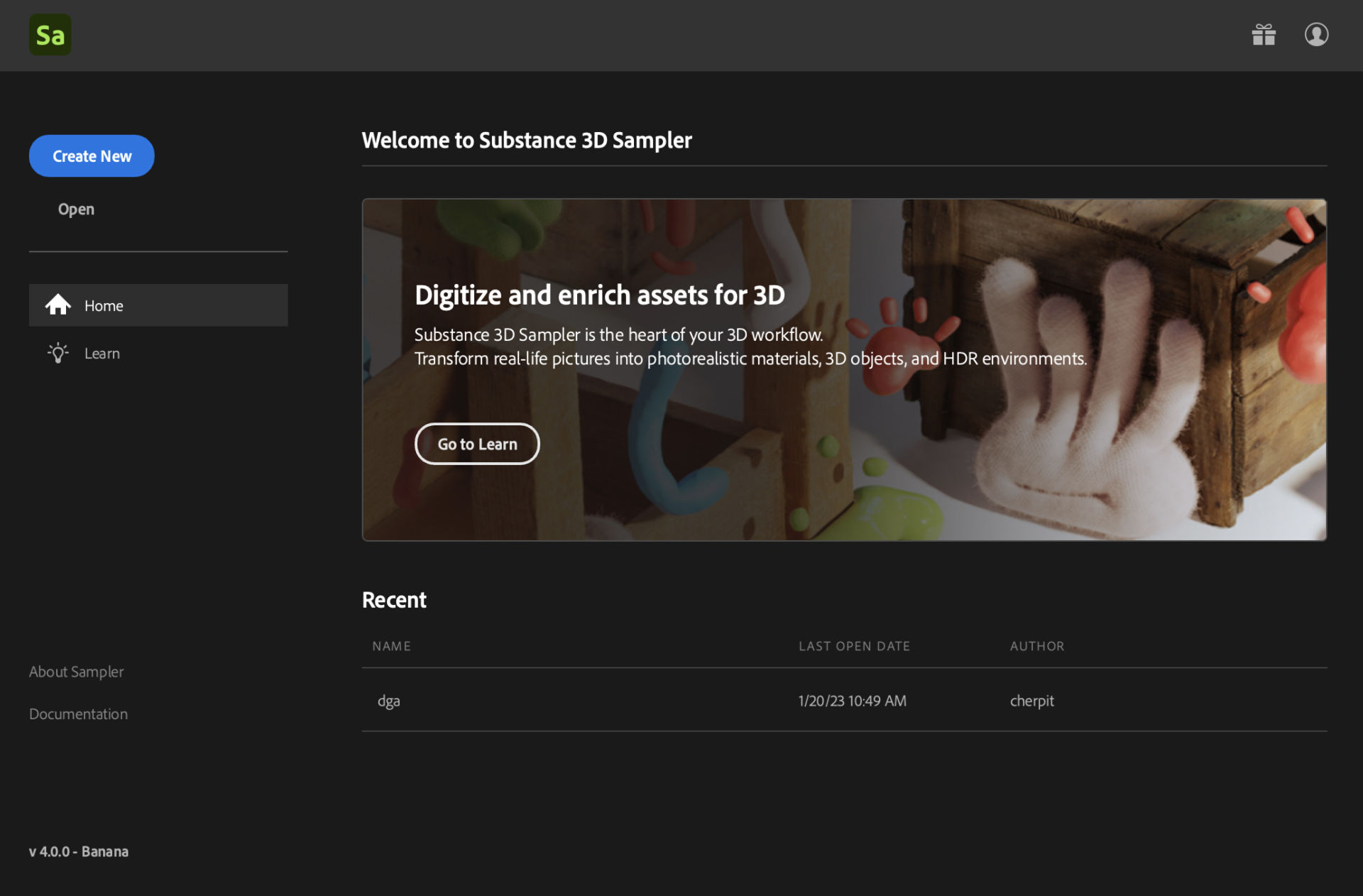This screenshot has width=1363, height=896.
Task: Sort recents by the NAME column header
Action: tap(391, 645)
